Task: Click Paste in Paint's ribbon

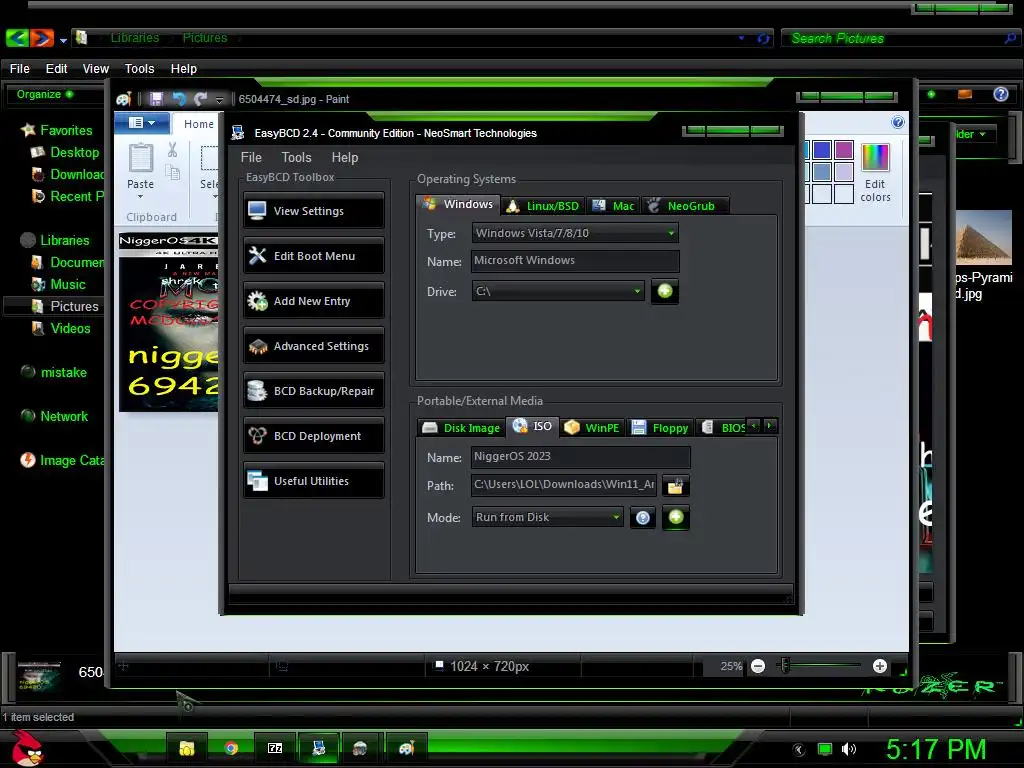Action: pos(140,170)
